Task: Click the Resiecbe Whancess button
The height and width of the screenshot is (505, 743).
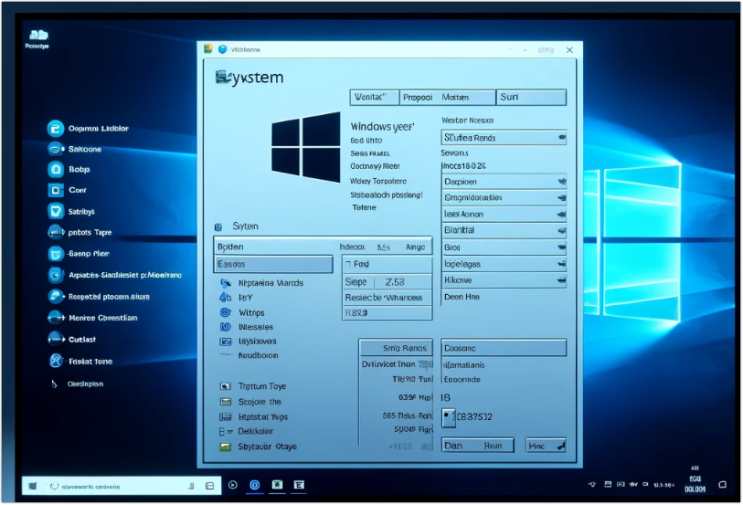Action: click(x=387, y=298)
